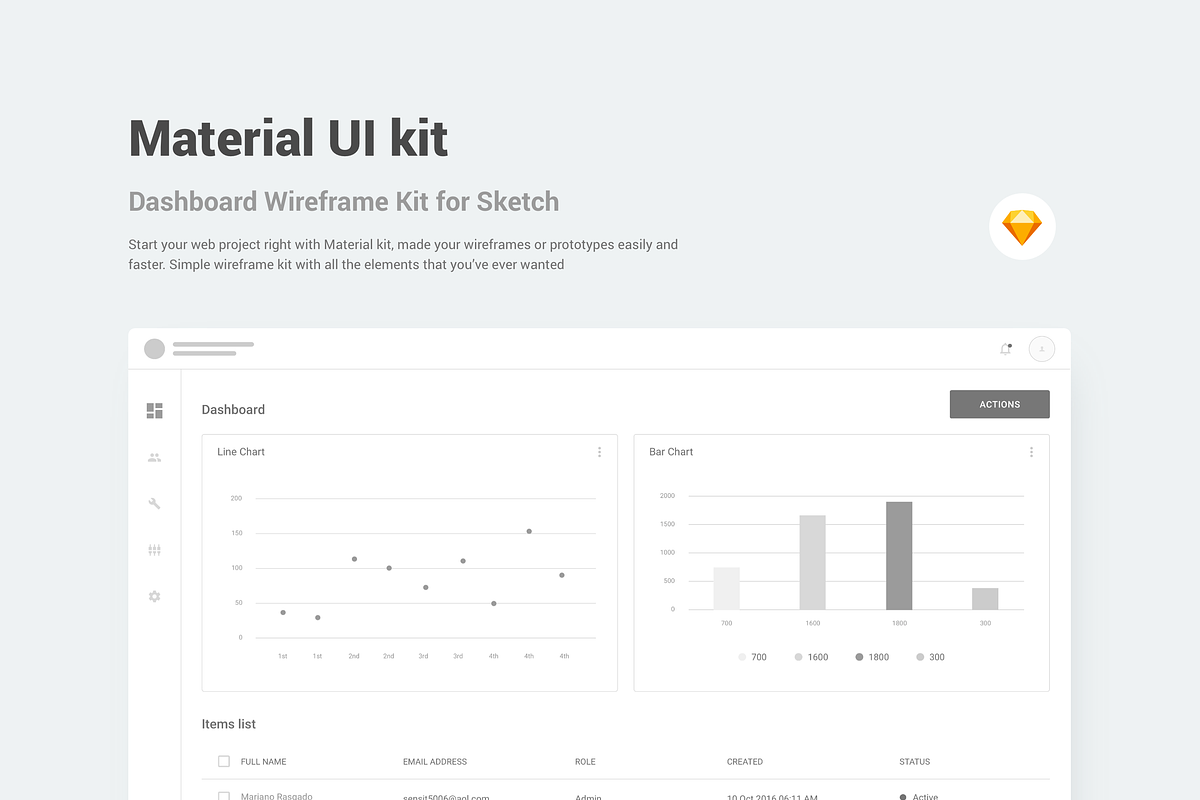
Task: Click the ACTIONS button
Action: pos(1000,404)
